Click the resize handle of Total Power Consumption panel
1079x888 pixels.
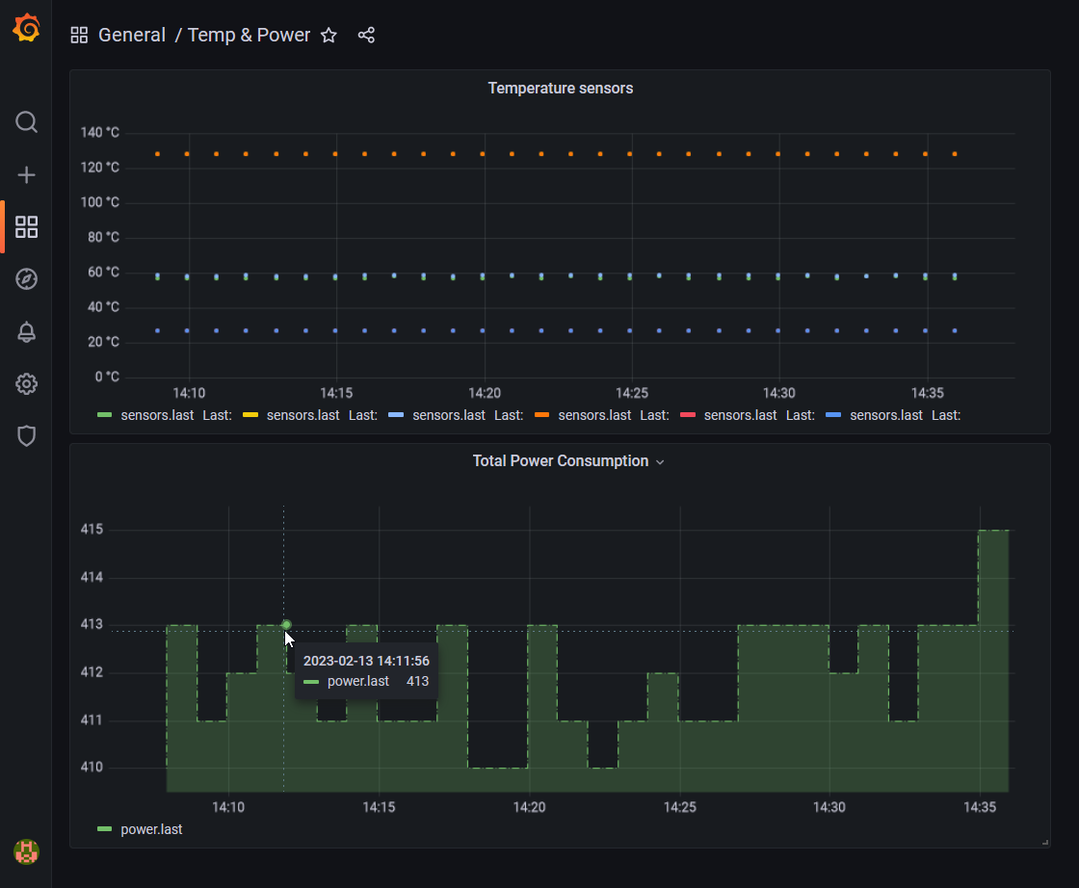click(1045, 843)
